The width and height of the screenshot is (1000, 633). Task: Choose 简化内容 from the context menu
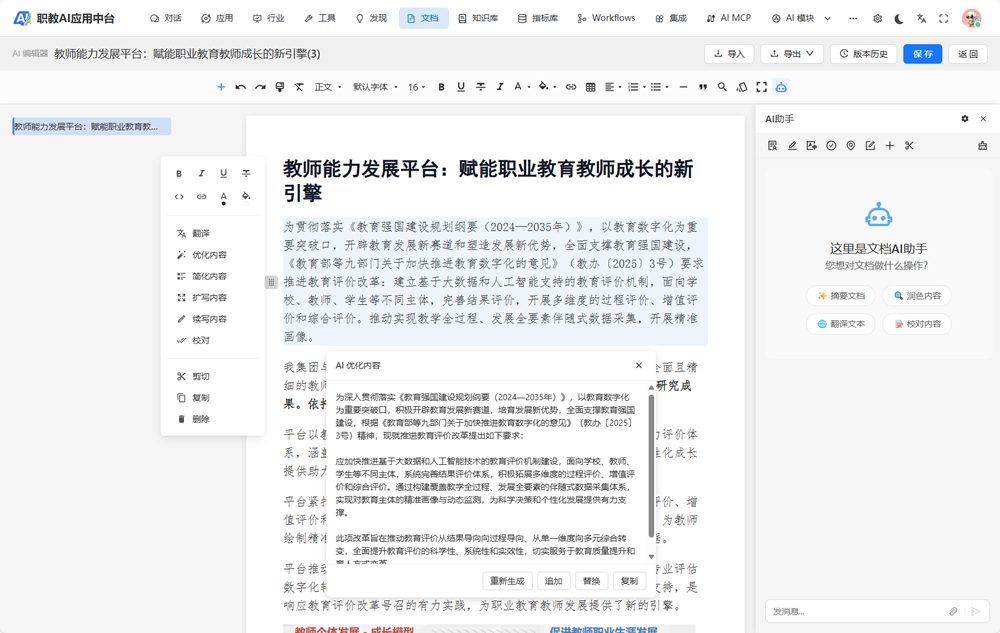click(x=212, y=276)
